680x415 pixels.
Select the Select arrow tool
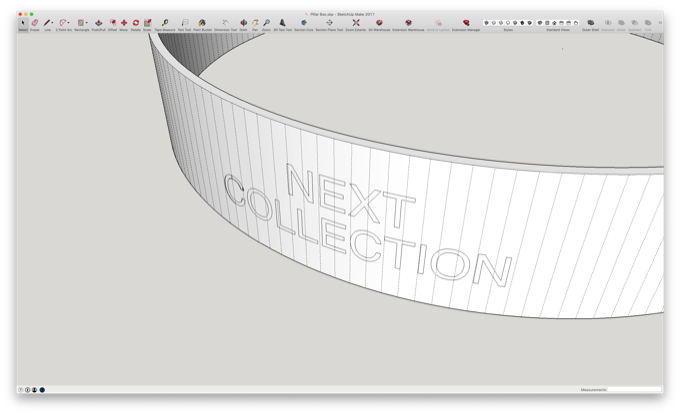coord(23,23)
